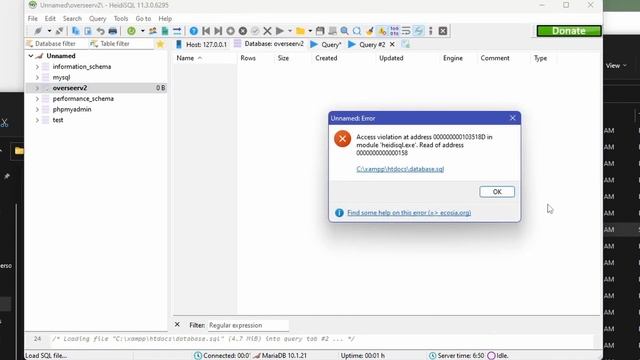Expand the performance_schema database
Viewport: 640px width, 360px height.
[37, 99]
